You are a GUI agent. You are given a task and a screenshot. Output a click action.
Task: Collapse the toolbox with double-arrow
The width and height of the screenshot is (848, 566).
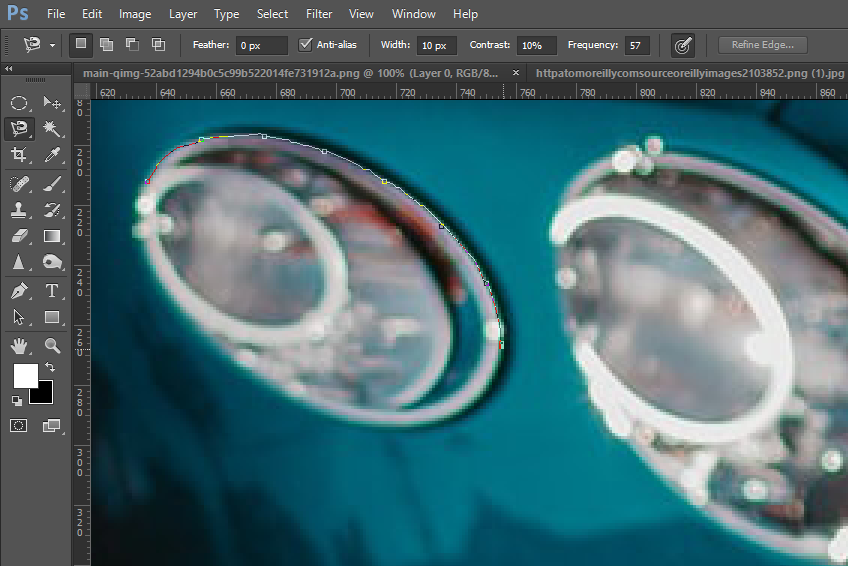tap(8, 69)
